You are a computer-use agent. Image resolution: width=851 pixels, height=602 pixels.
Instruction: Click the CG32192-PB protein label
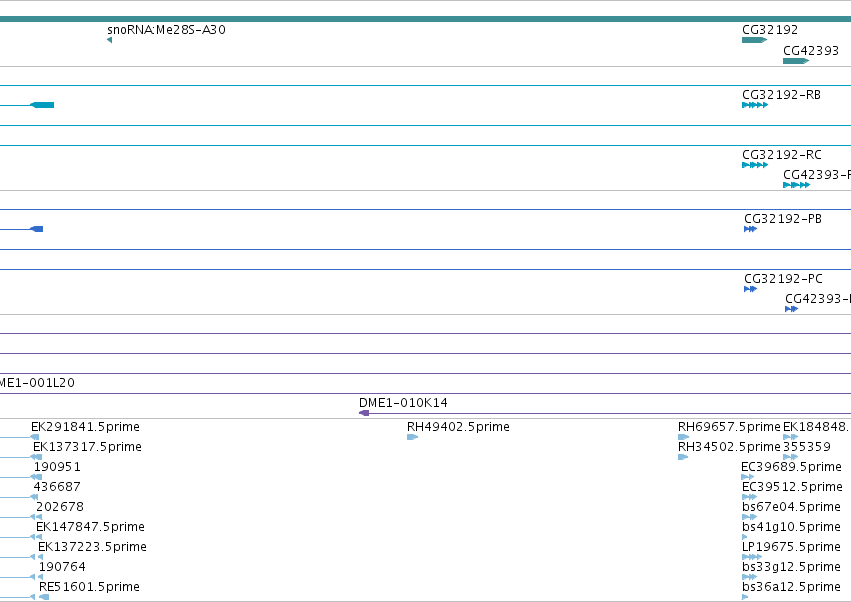coord(783,219)
